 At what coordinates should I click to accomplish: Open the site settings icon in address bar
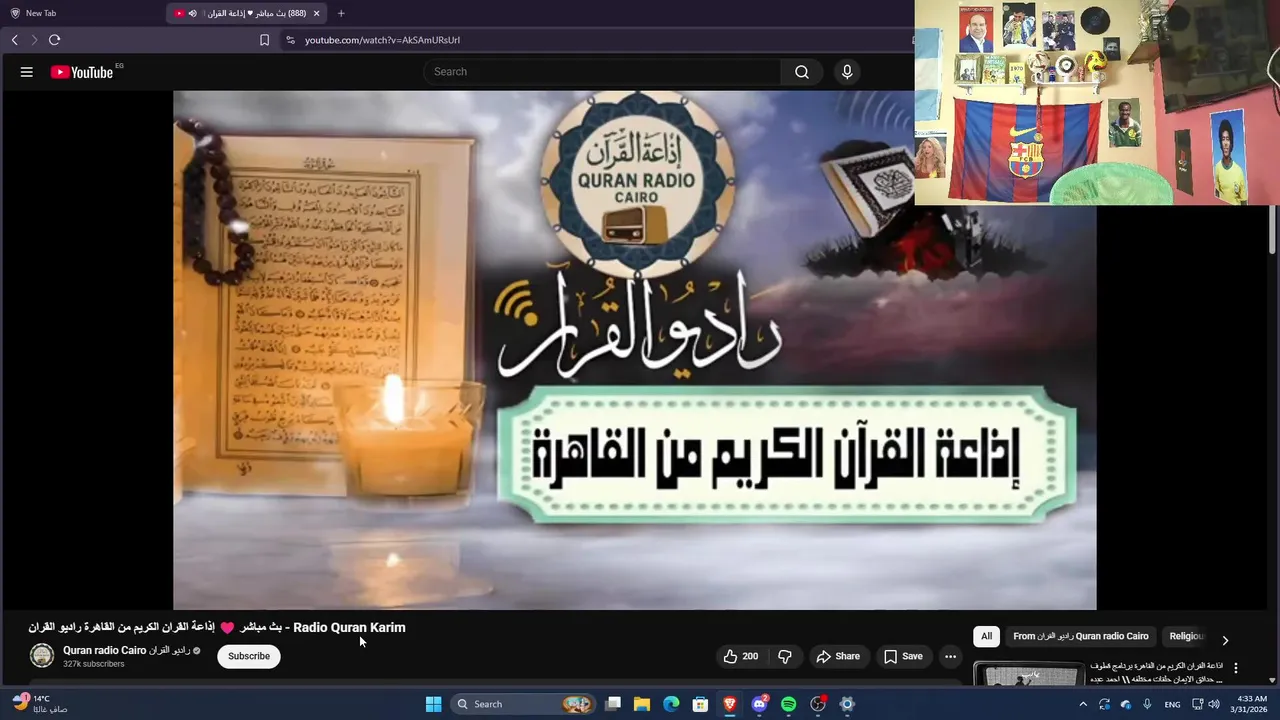pos(290,40)
